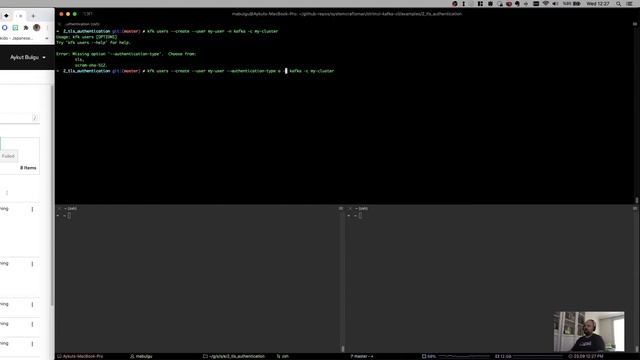Click the 'Error: Missing option' line in terminal
Viewport: 640px width, 360px height.
pos(126,54)
